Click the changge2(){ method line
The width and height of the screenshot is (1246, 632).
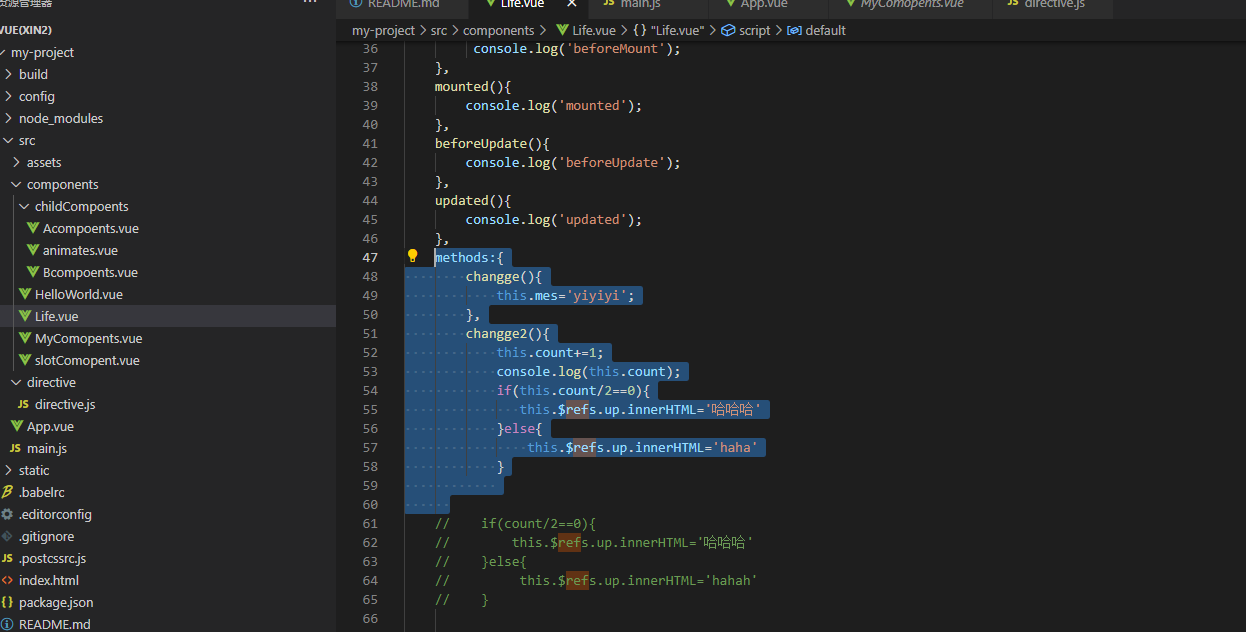click(507, 333)
